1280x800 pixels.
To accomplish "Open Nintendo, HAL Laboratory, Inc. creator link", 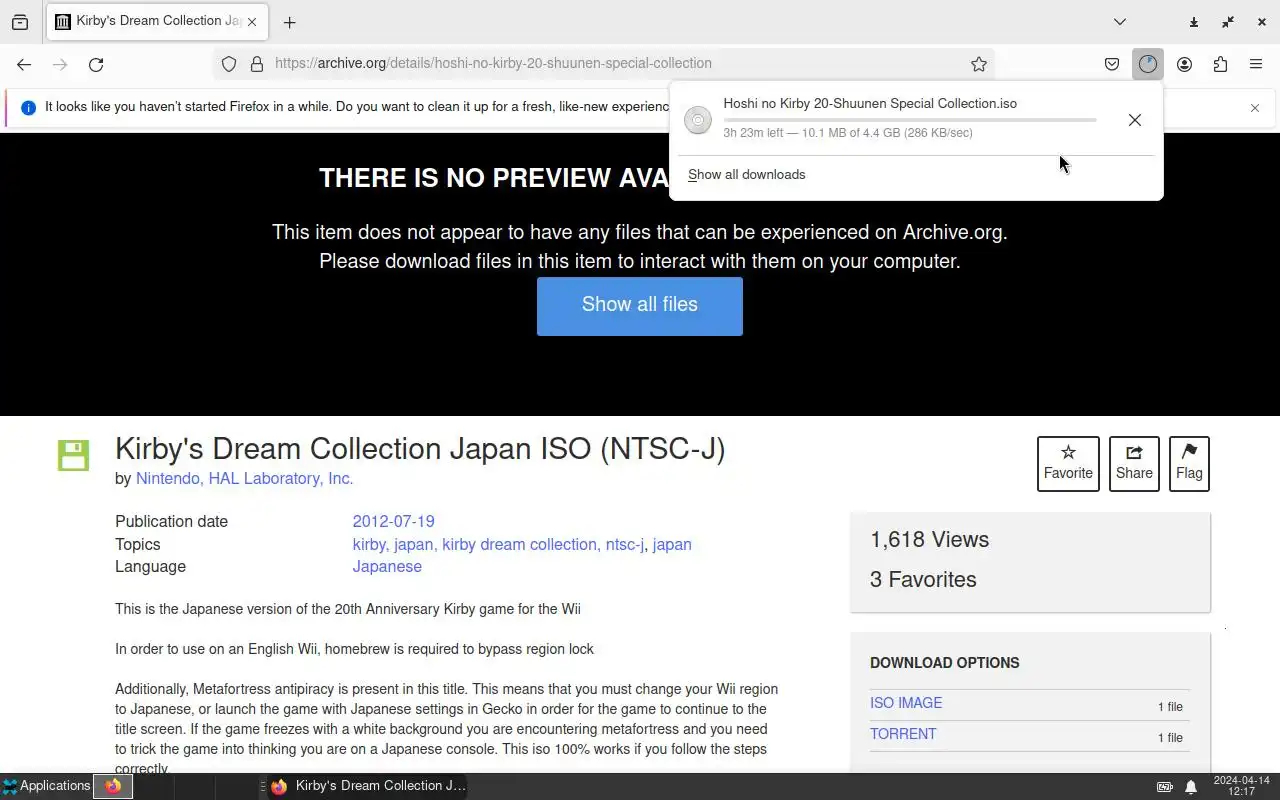I will 244,478.
